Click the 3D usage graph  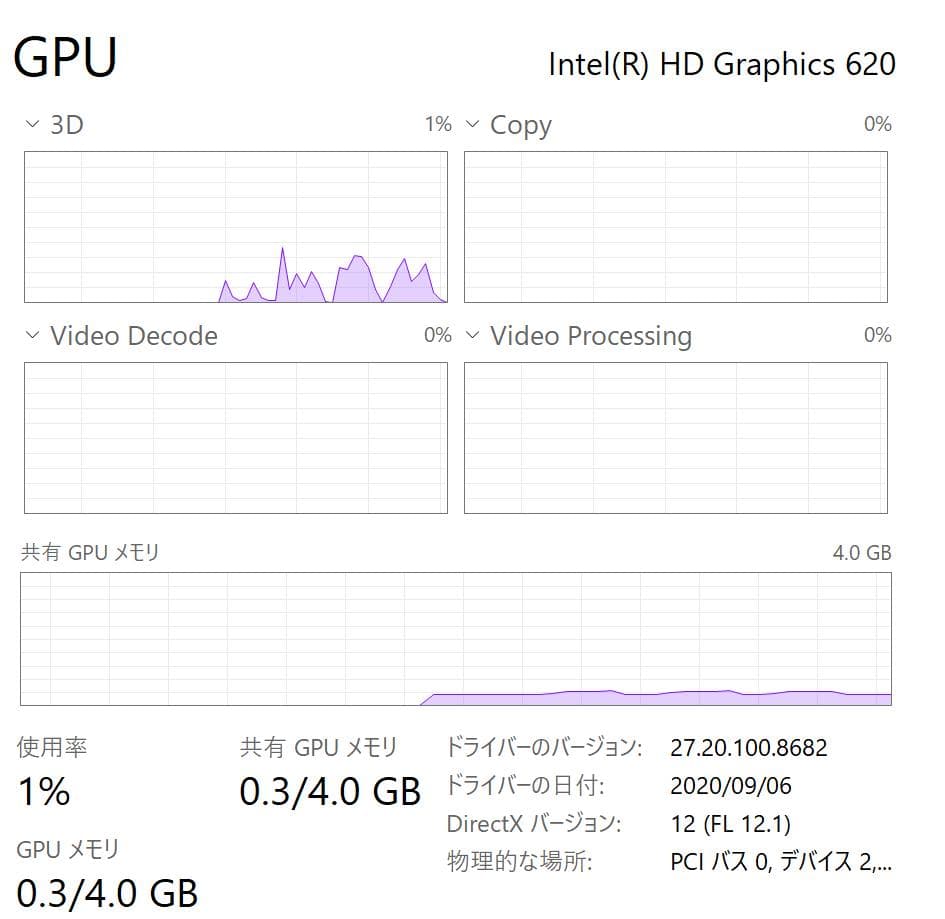(x=235, y=227)
